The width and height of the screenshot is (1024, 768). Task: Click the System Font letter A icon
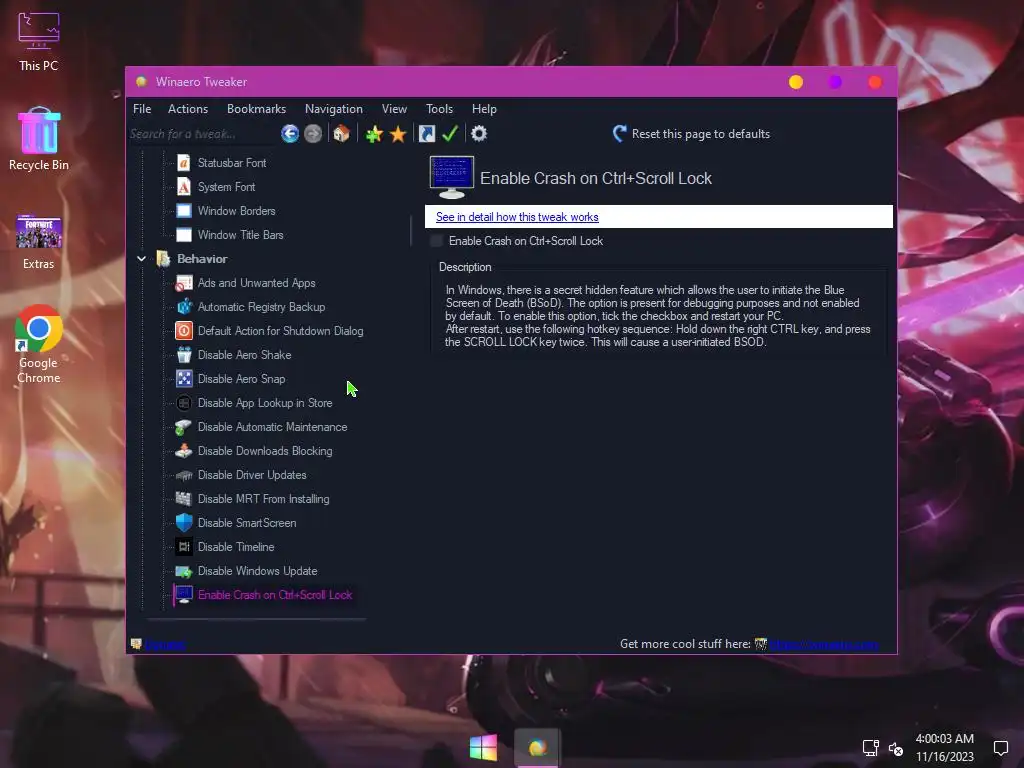coord(184,187)
